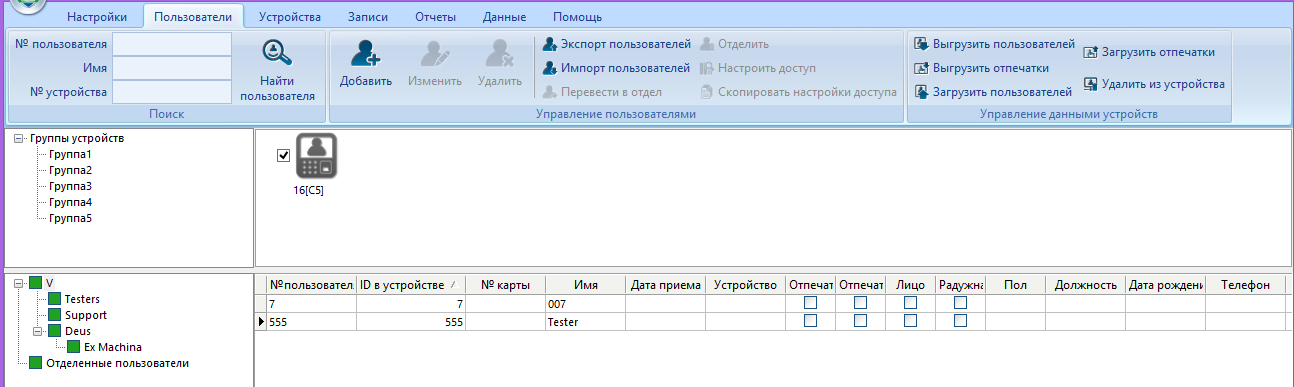Click Выгрузить пользователей icon
The height and width of the screenshot is (387, 1294).
(921, 44)
